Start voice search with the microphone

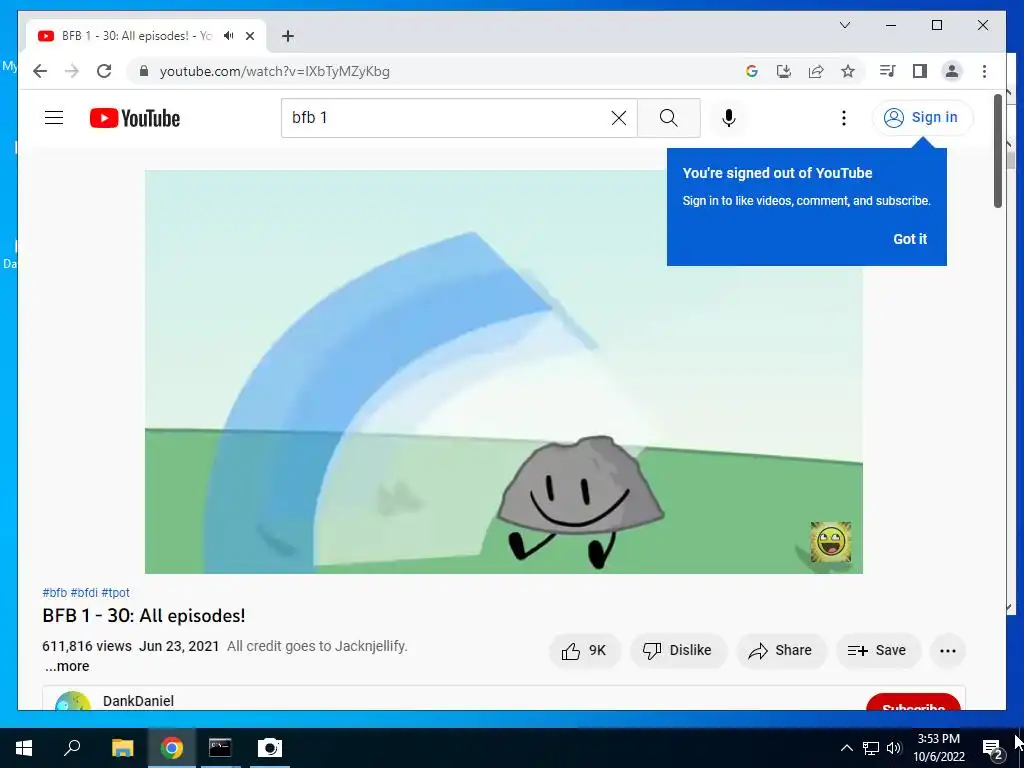729,118
